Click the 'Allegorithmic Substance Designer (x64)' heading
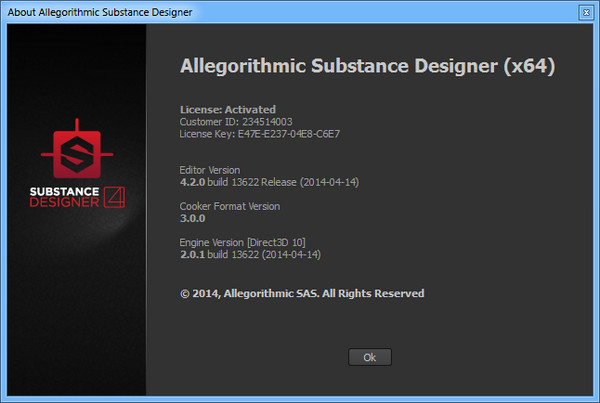This screenshot has height=403, width=600. (366, 66)
